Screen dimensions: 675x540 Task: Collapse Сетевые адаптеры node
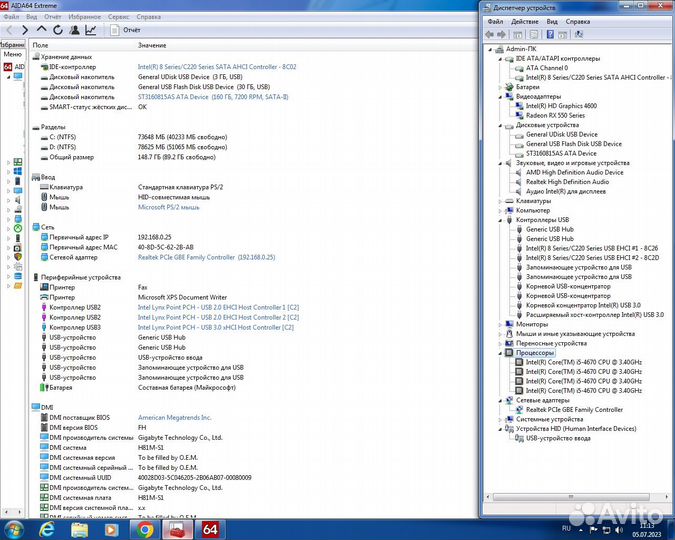500,400
